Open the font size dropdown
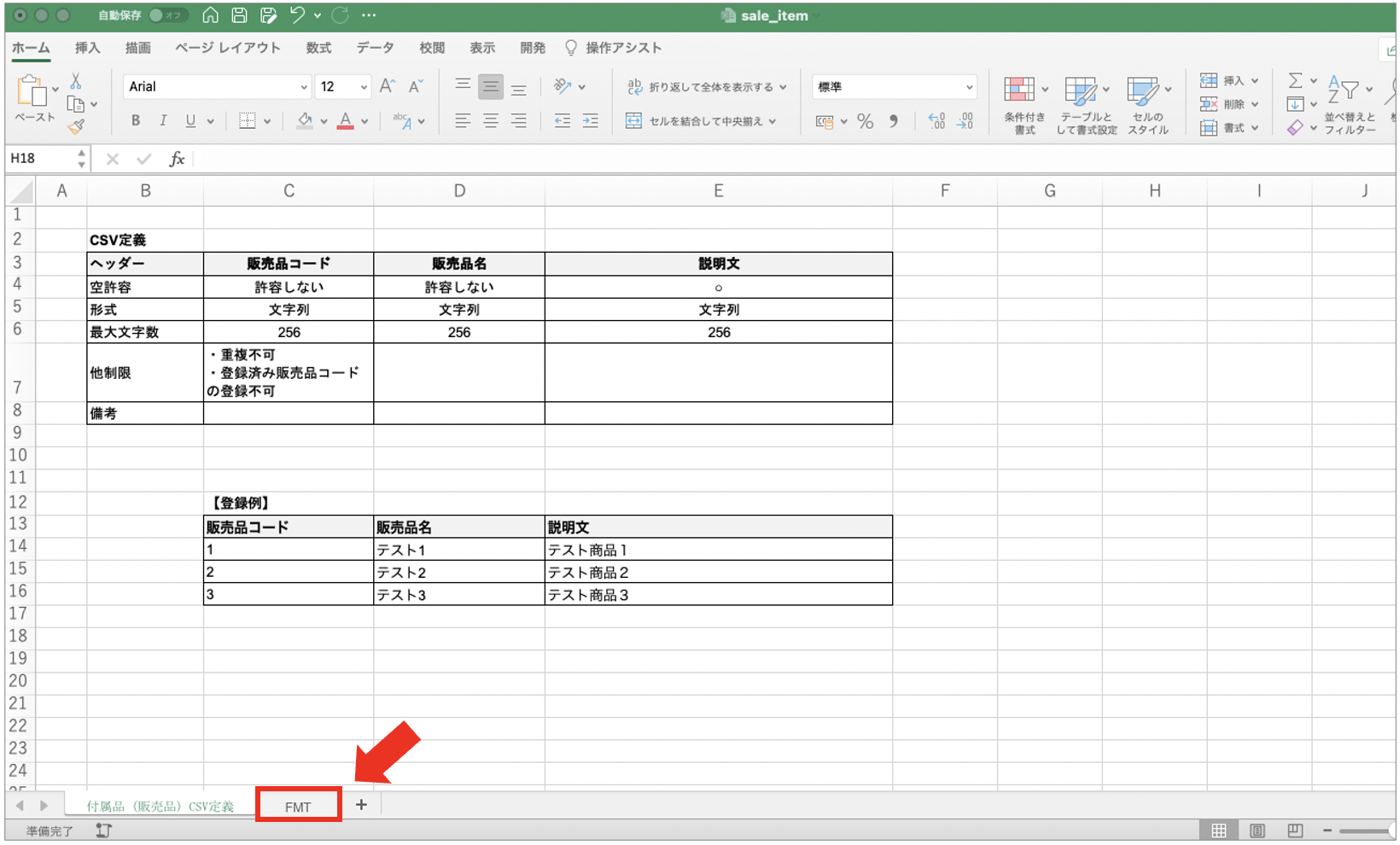Screen dimensions: 1400x845 [364, 87]
